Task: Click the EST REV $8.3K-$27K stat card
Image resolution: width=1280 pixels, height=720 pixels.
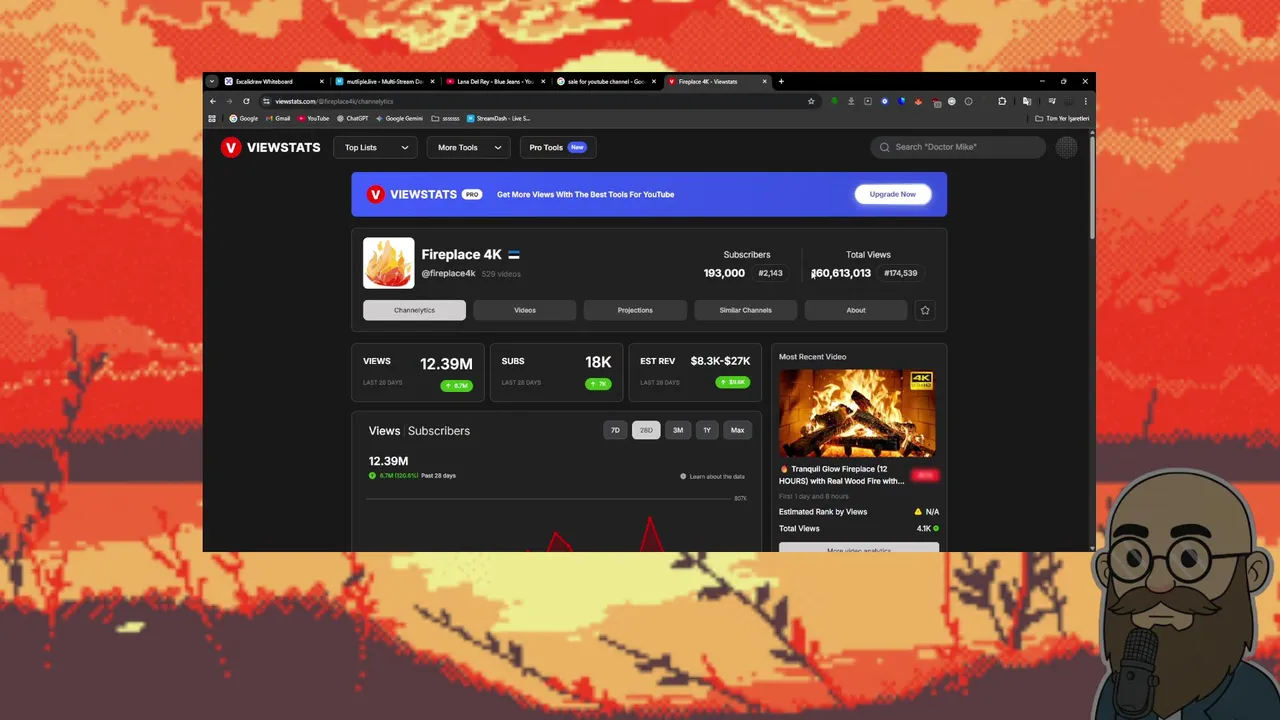Action: 695,372
